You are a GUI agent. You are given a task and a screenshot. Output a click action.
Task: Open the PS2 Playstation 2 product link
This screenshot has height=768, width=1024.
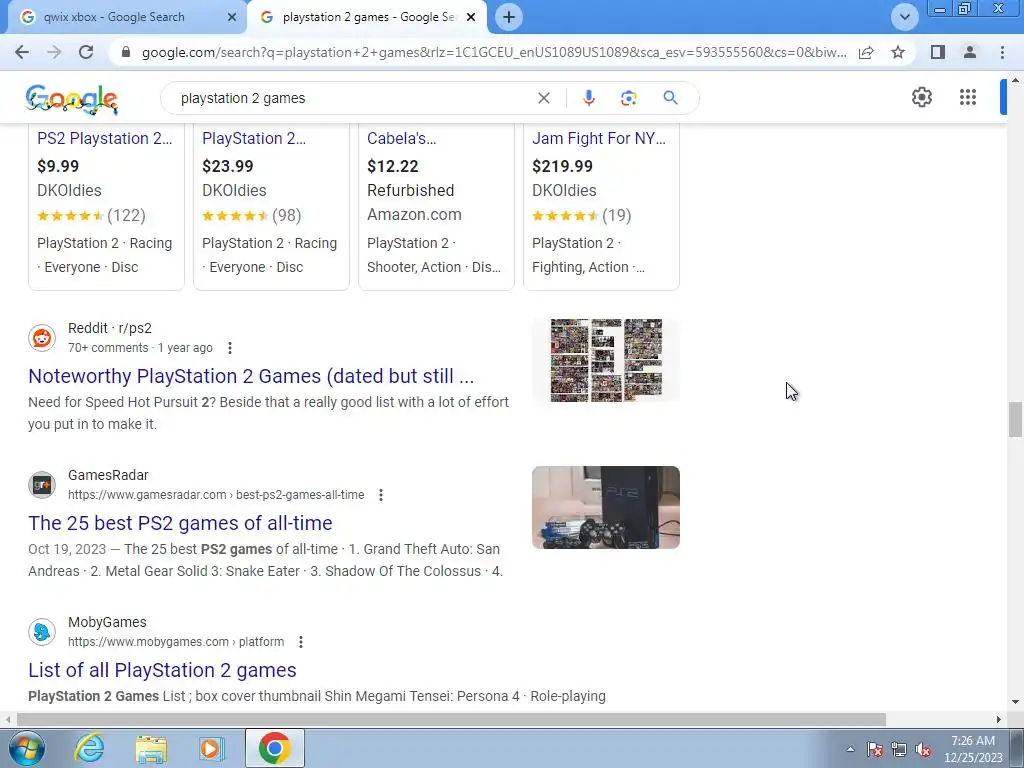pos(104,138)
